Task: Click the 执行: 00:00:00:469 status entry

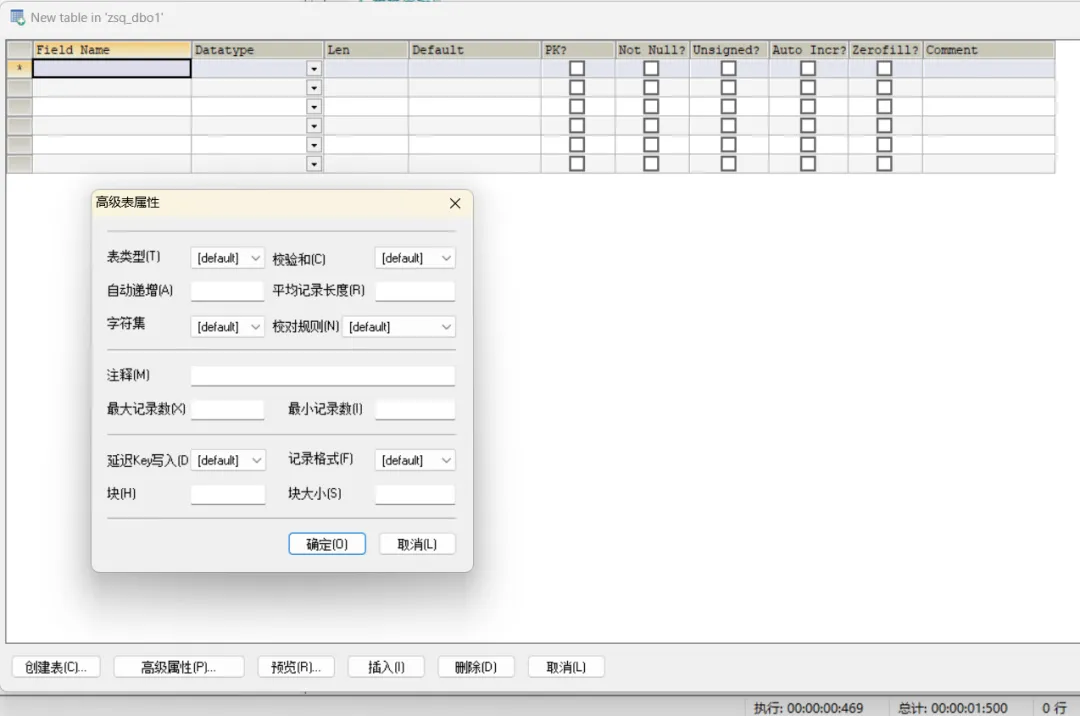Action: tap(808, 708)
